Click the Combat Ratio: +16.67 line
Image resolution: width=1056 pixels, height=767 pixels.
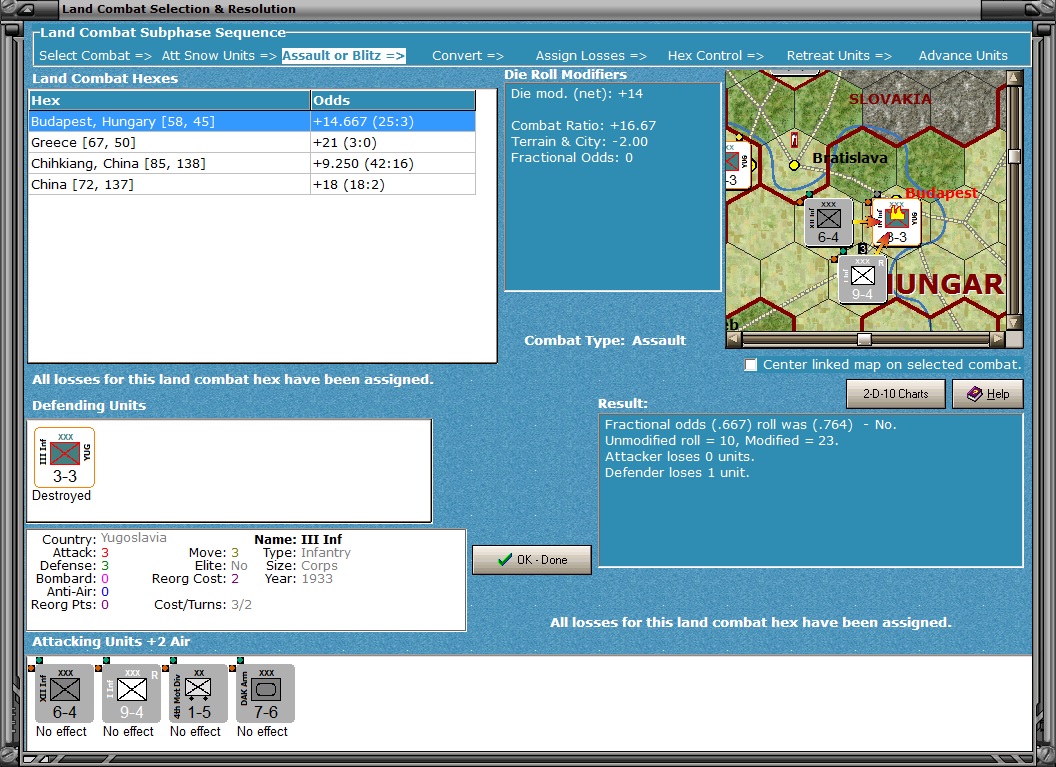pyautogui.click(x=583, y=125)
